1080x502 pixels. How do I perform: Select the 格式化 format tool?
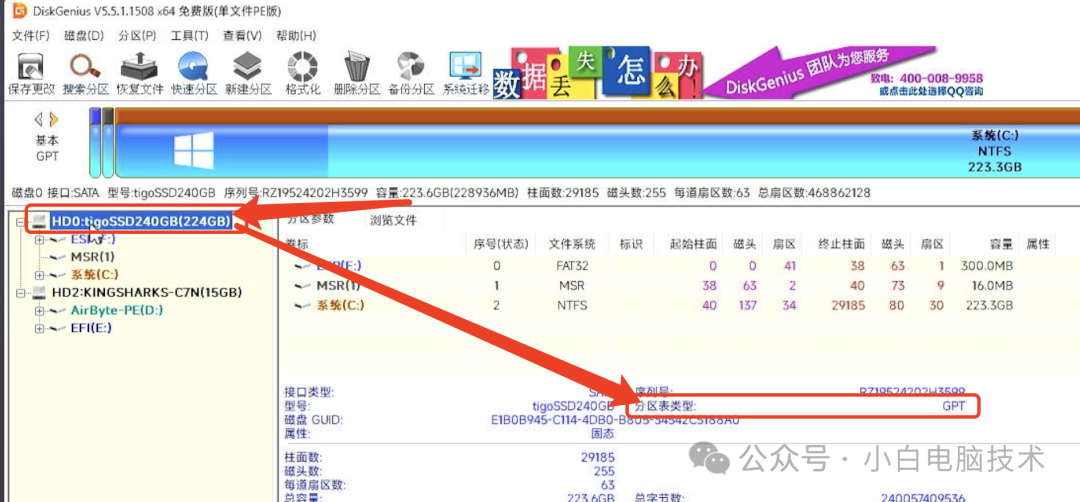302,74
